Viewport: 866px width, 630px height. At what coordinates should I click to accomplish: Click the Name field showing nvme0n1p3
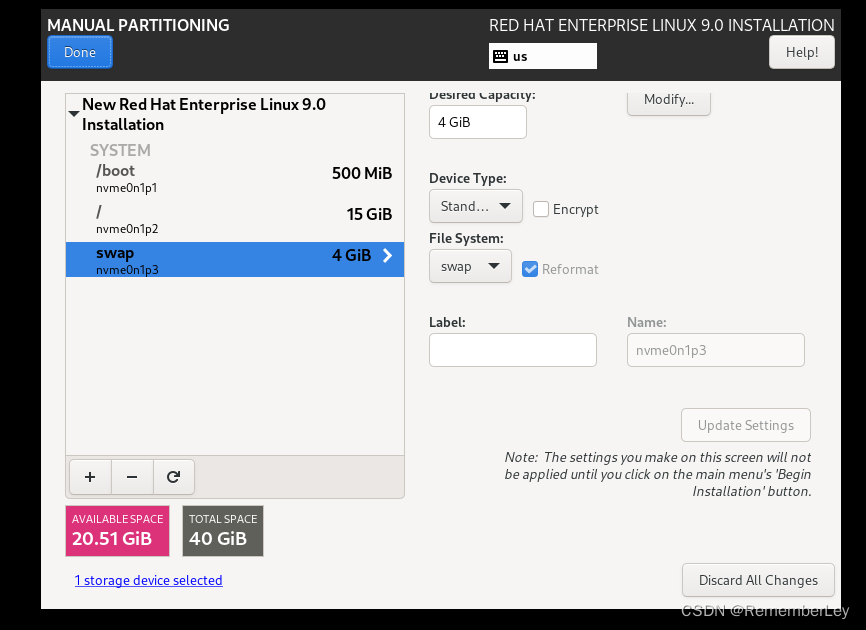[715, 350]
